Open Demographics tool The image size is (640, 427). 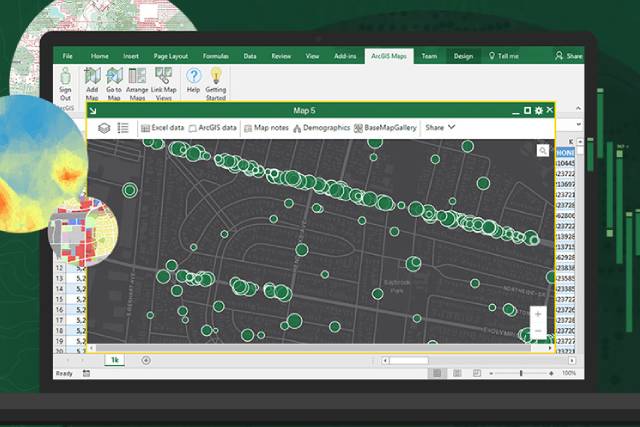[322, 128]
